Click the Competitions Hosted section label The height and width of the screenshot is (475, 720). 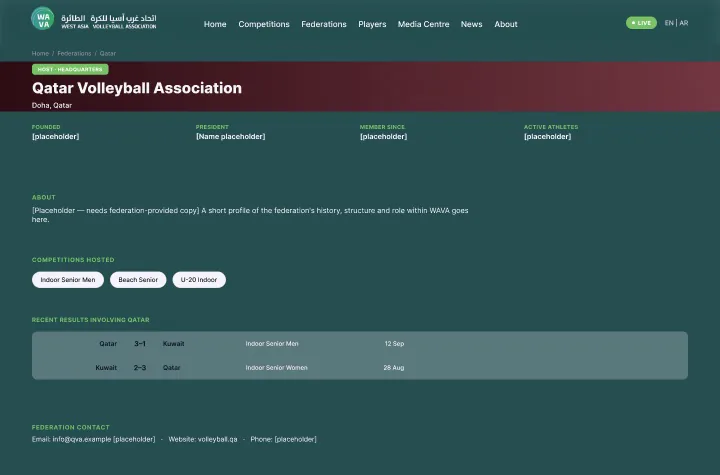(x=73, y=260)
